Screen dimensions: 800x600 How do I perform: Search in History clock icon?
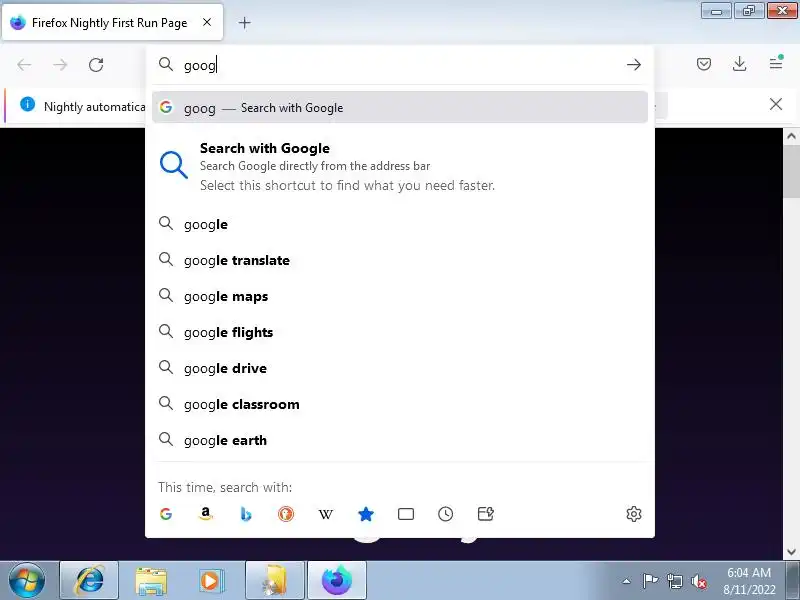[x=445, y=514]
